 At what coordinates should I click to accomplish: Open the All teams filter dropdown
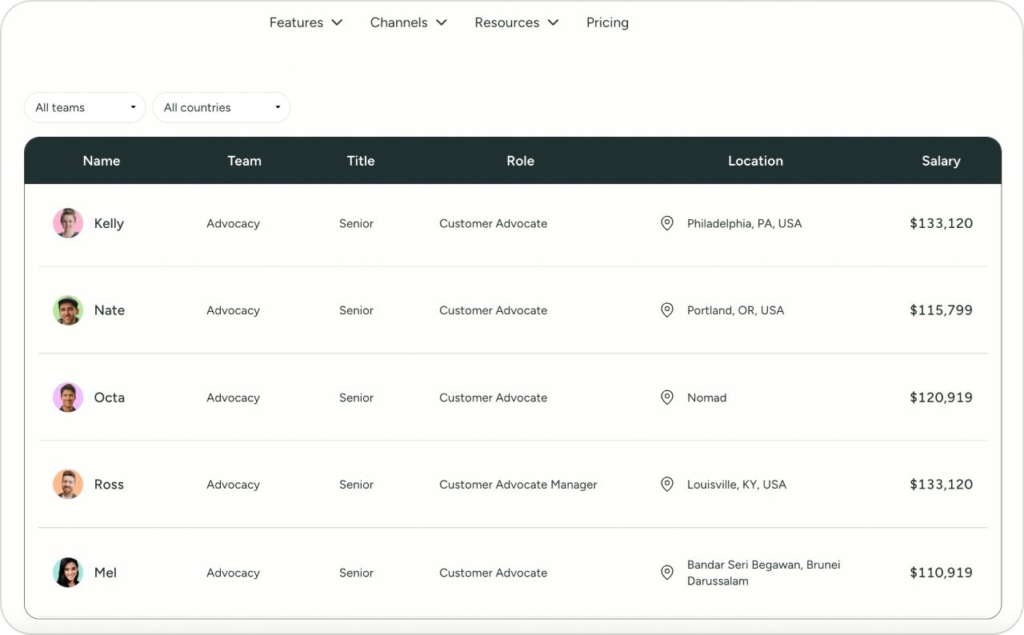pyautogui.click(x=85, y=108)
